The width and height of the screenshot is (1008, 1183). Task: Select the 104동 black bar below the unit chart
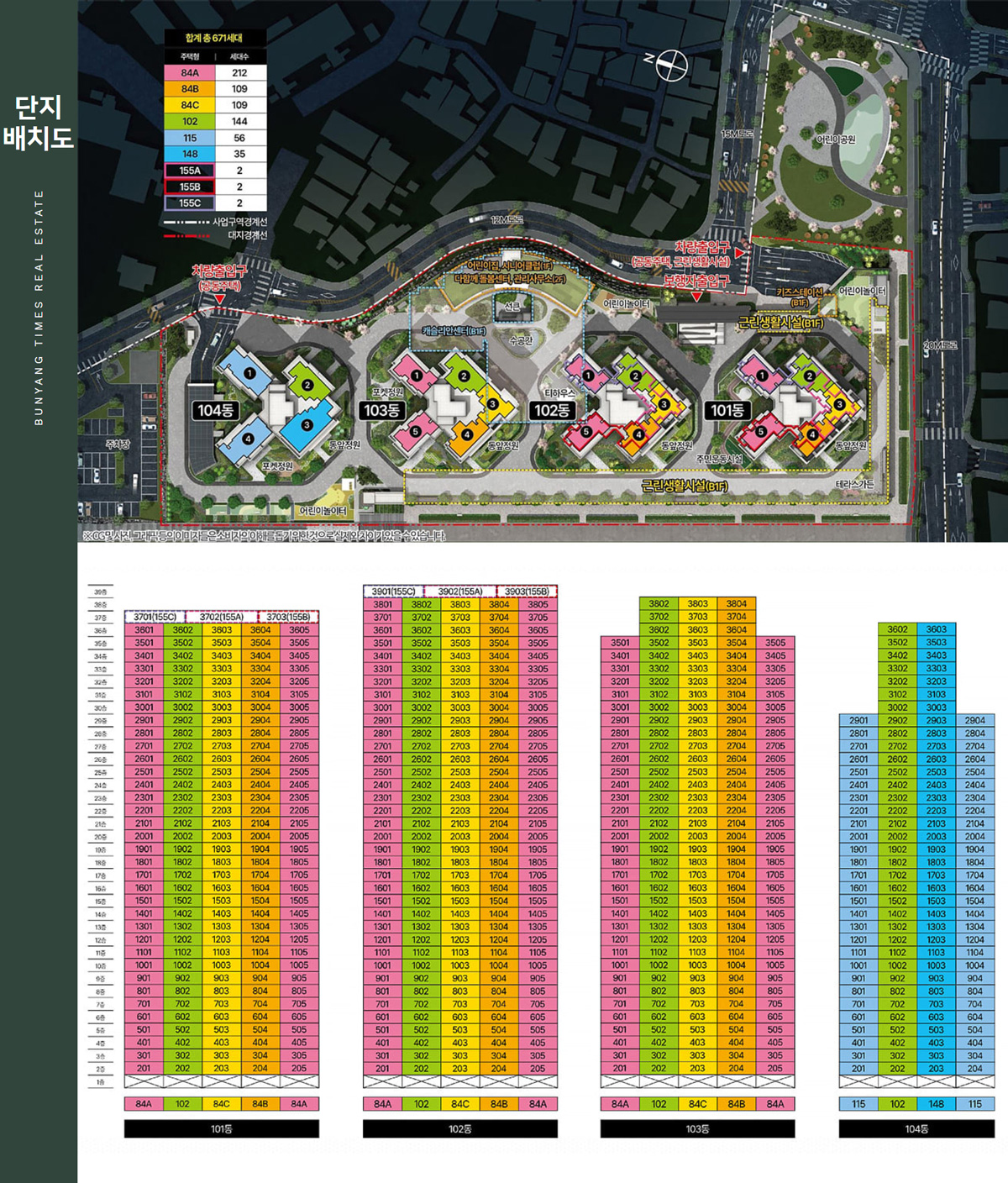click(x=916, y=1128)
